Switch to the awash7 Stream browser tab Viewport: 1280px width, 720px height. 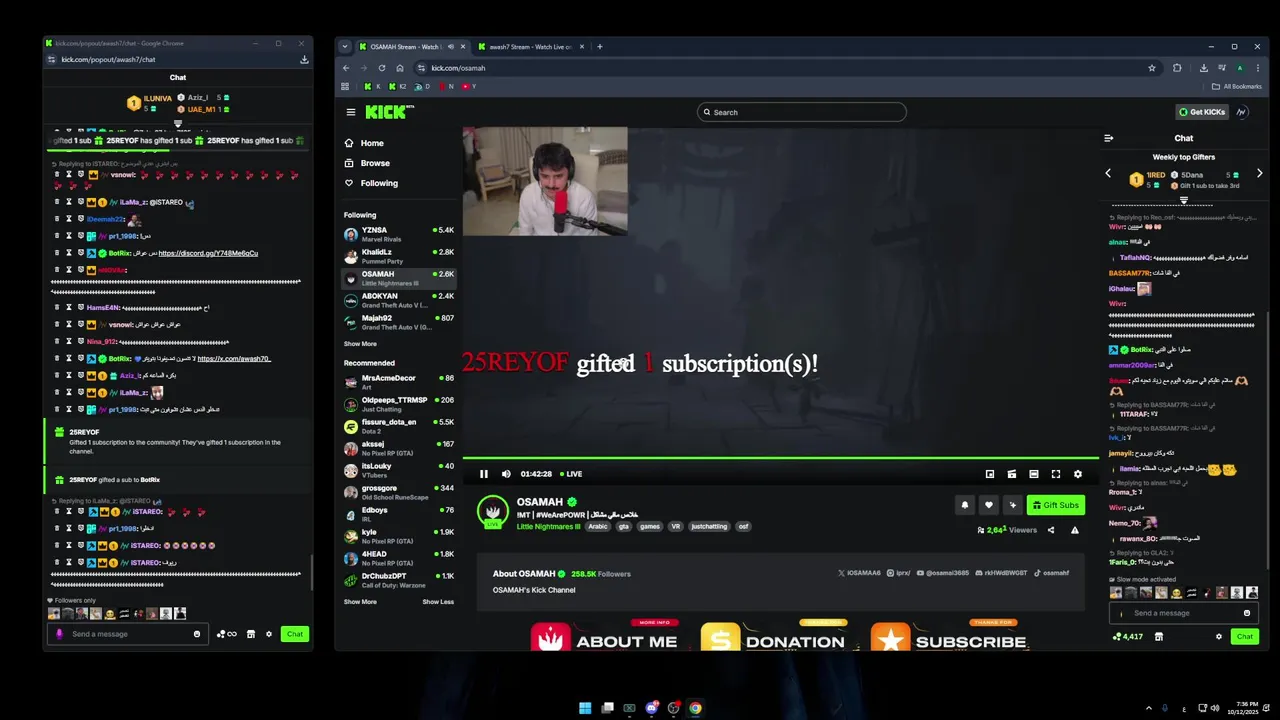(x=530, y=47)
